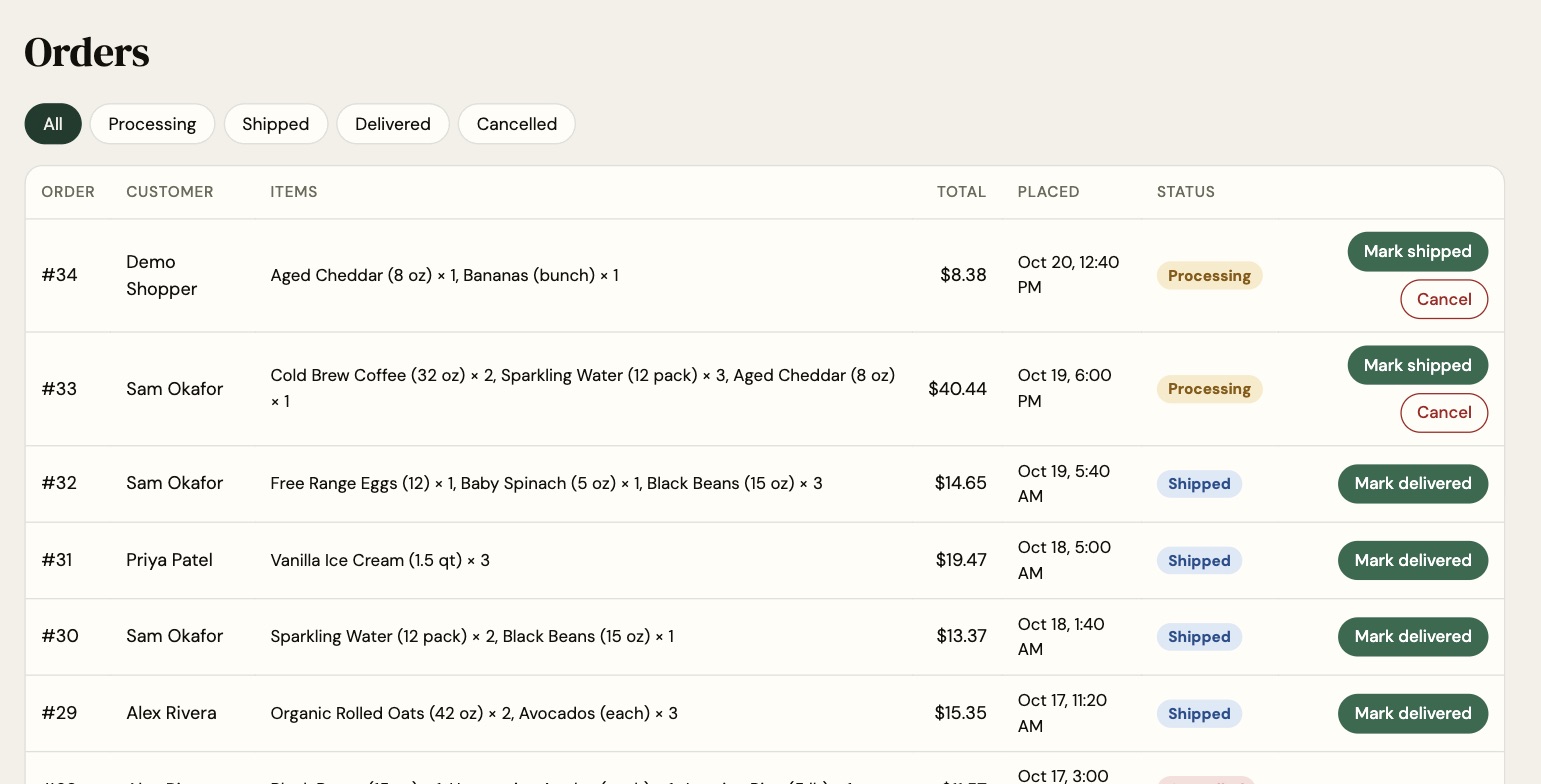1541x784 pixels.
Task: Click customer name Demo Shopper
Action: click(x=161, y=275)
